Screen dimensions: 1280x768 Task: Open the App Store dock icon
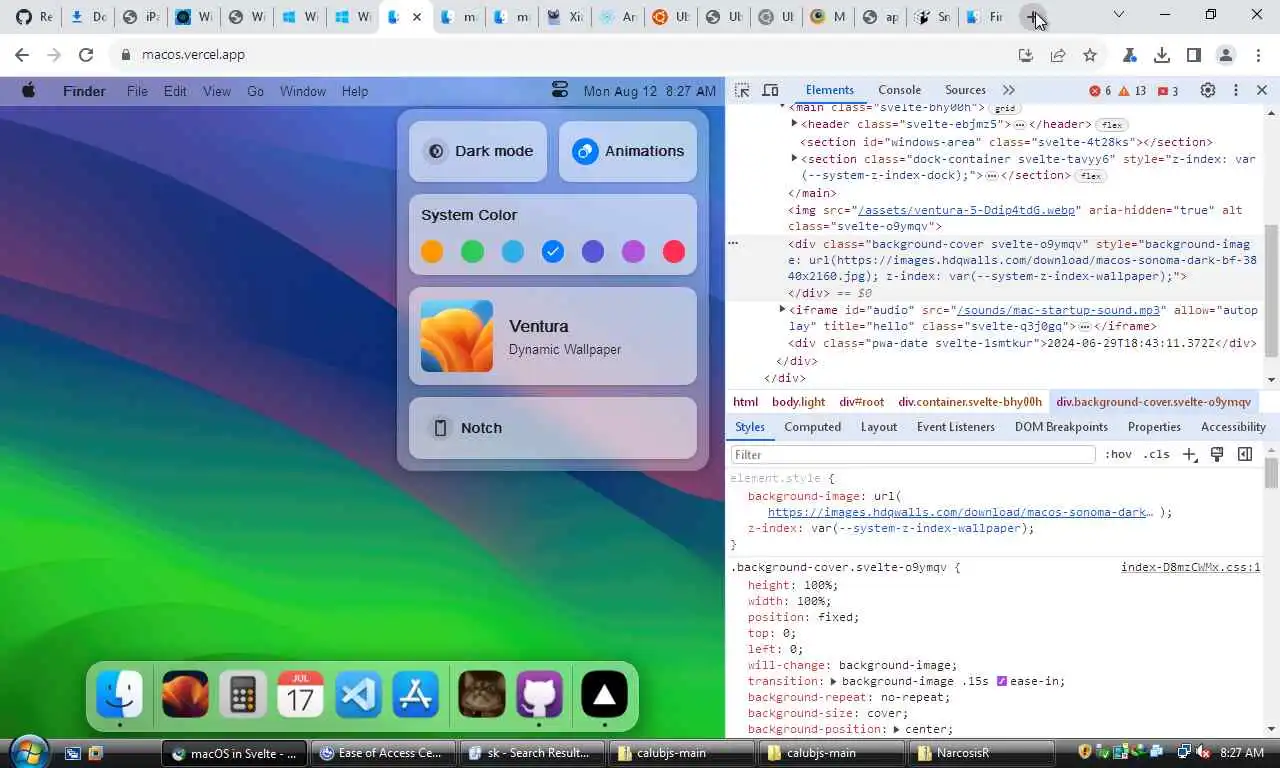point(416,694)
